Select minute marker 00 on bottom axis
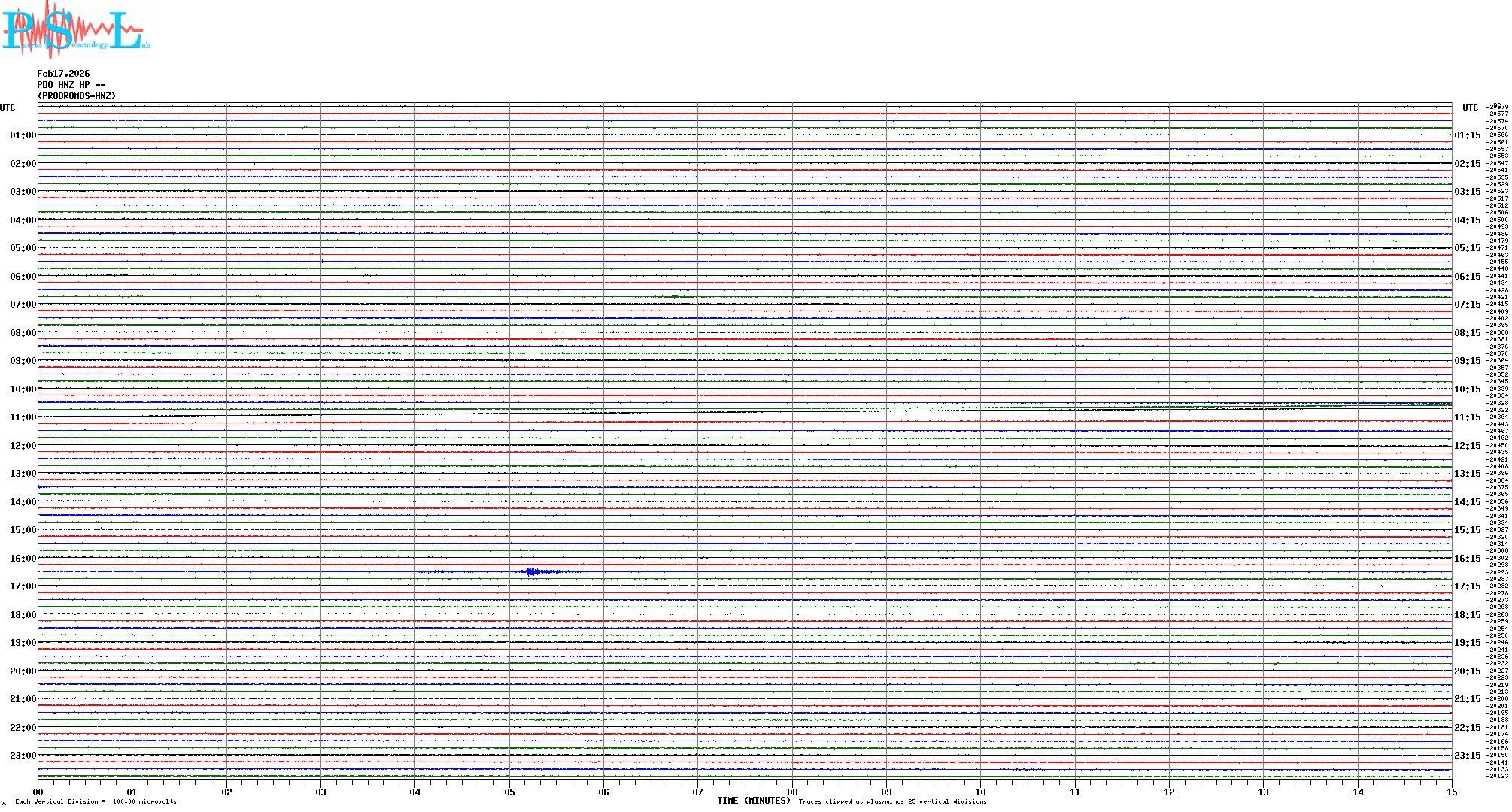Viewport: 1512px width, 812px height. click(x=38, y=792)
